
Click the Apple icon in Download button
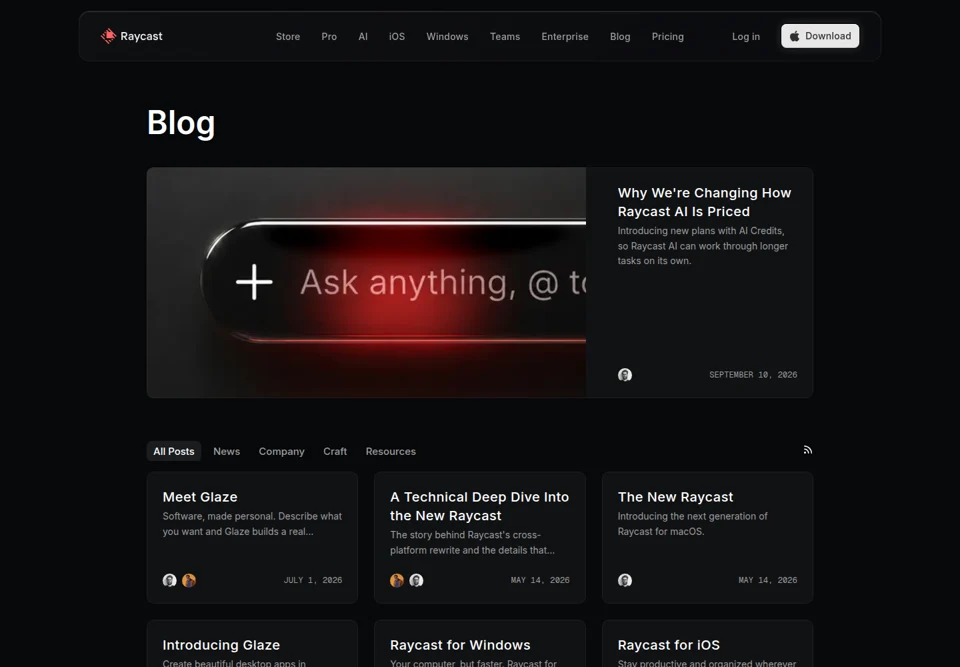coord(795,36)
